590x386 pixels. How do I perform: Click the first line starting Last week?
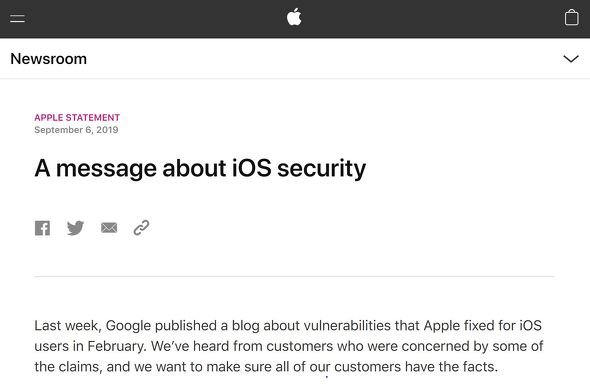(x=288, y=325)
